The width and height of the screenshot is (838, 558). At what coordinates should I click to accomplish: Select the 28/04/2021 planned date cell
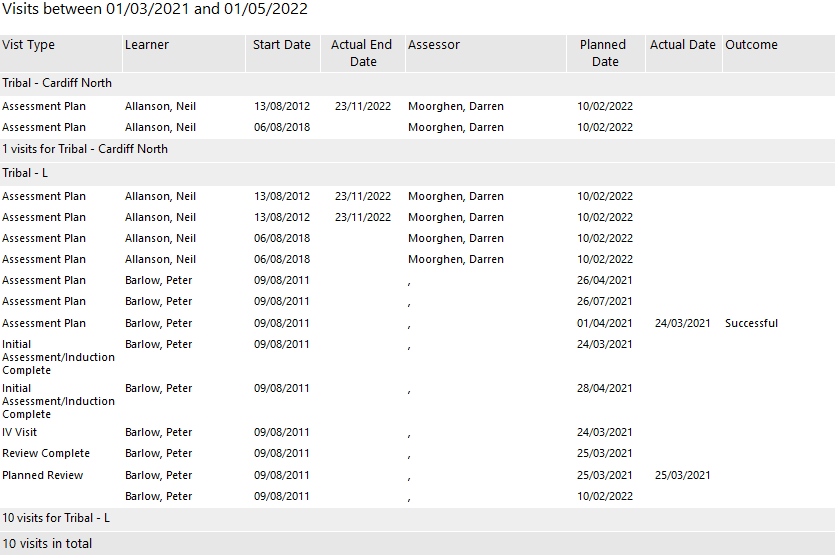click(x=605, y=388)
